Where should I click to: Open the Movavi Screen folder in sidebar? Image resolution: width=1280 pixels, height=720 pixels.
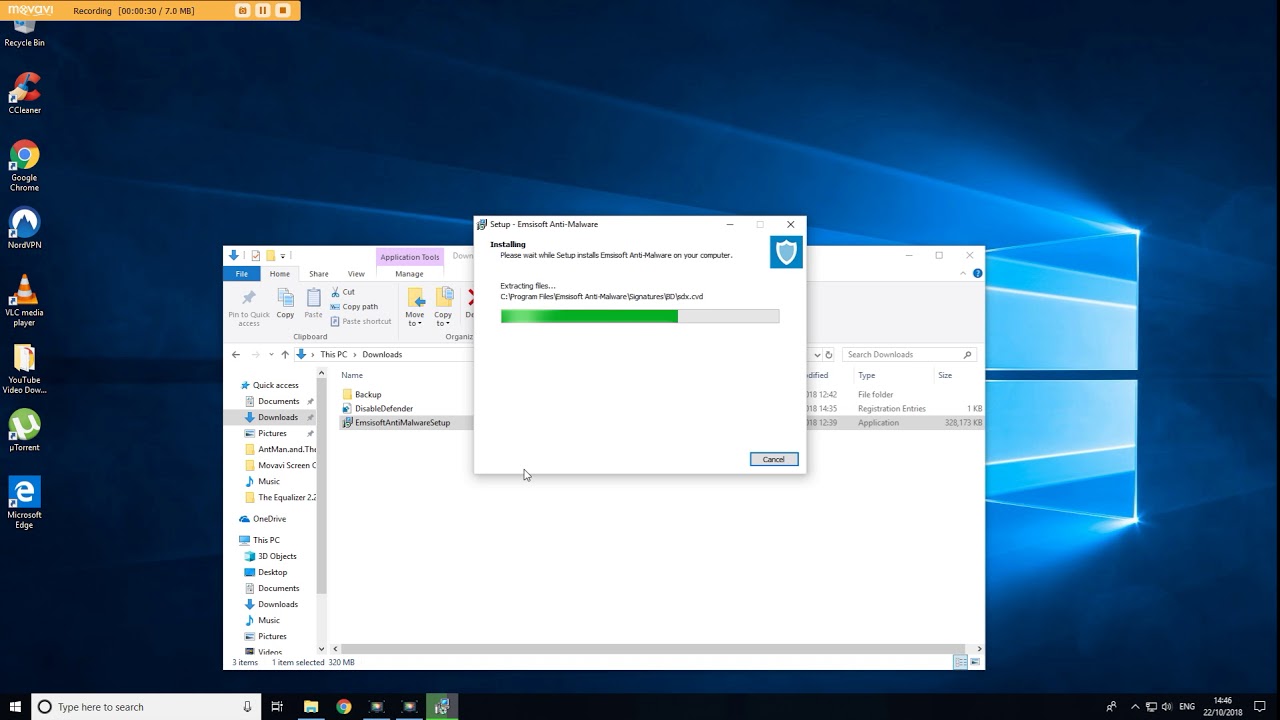pyautogui.click(x=287, y=465)
